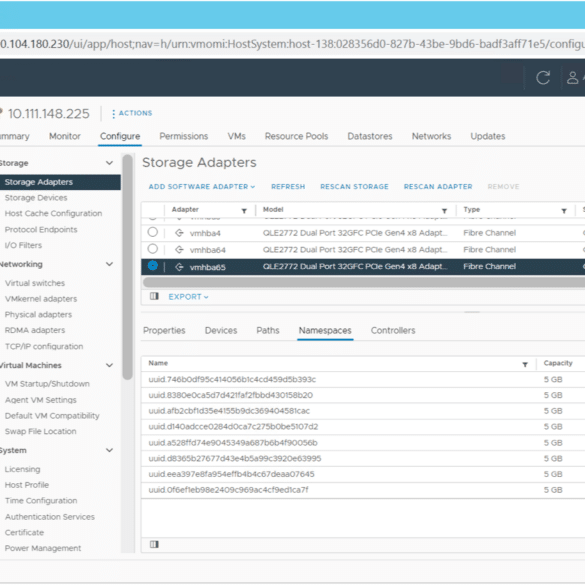
Task: Click the REMOVE button
Action: [x=503, y=187]
